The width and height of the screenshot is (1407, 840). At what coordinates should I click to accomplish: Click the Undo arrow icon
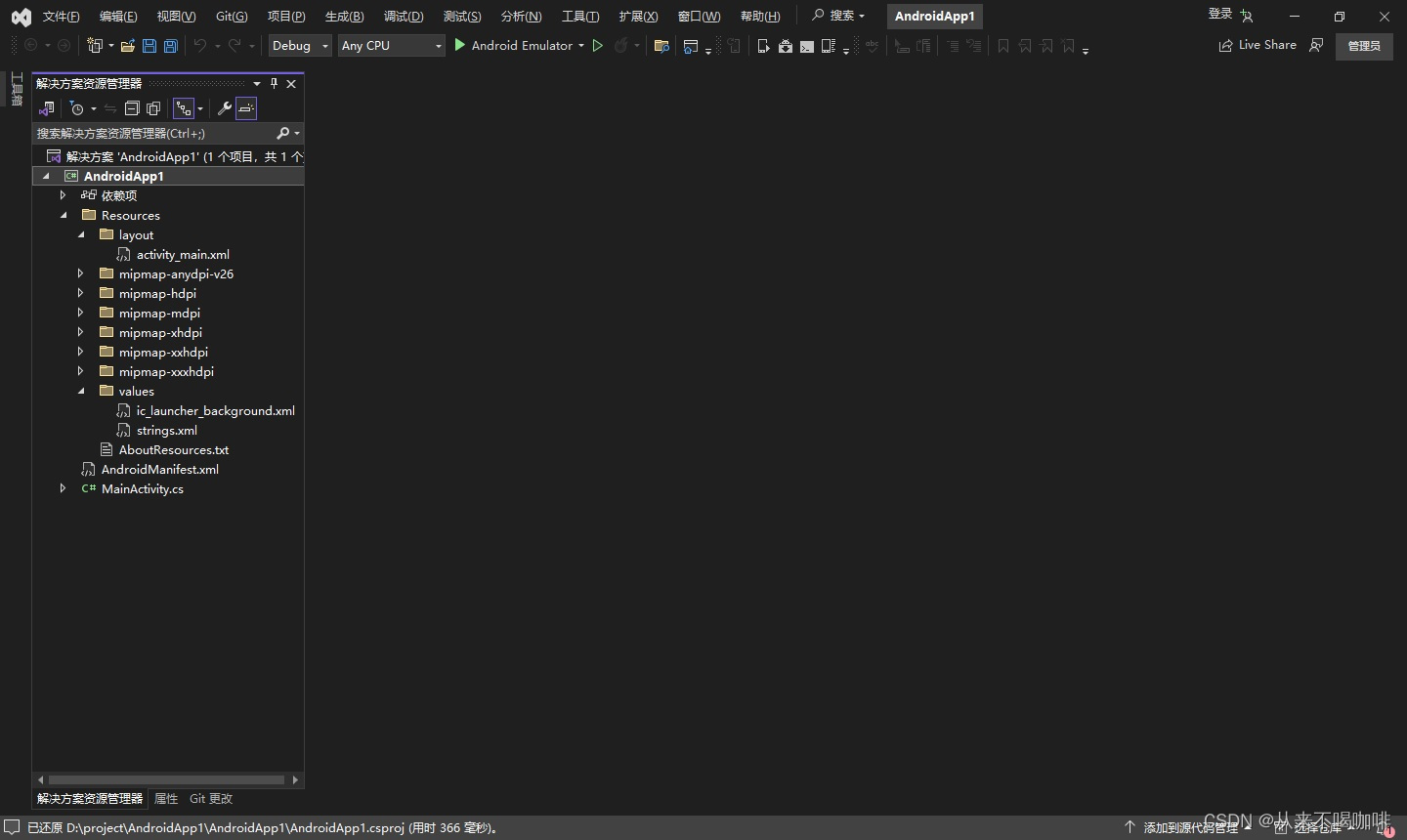point(200,46)
